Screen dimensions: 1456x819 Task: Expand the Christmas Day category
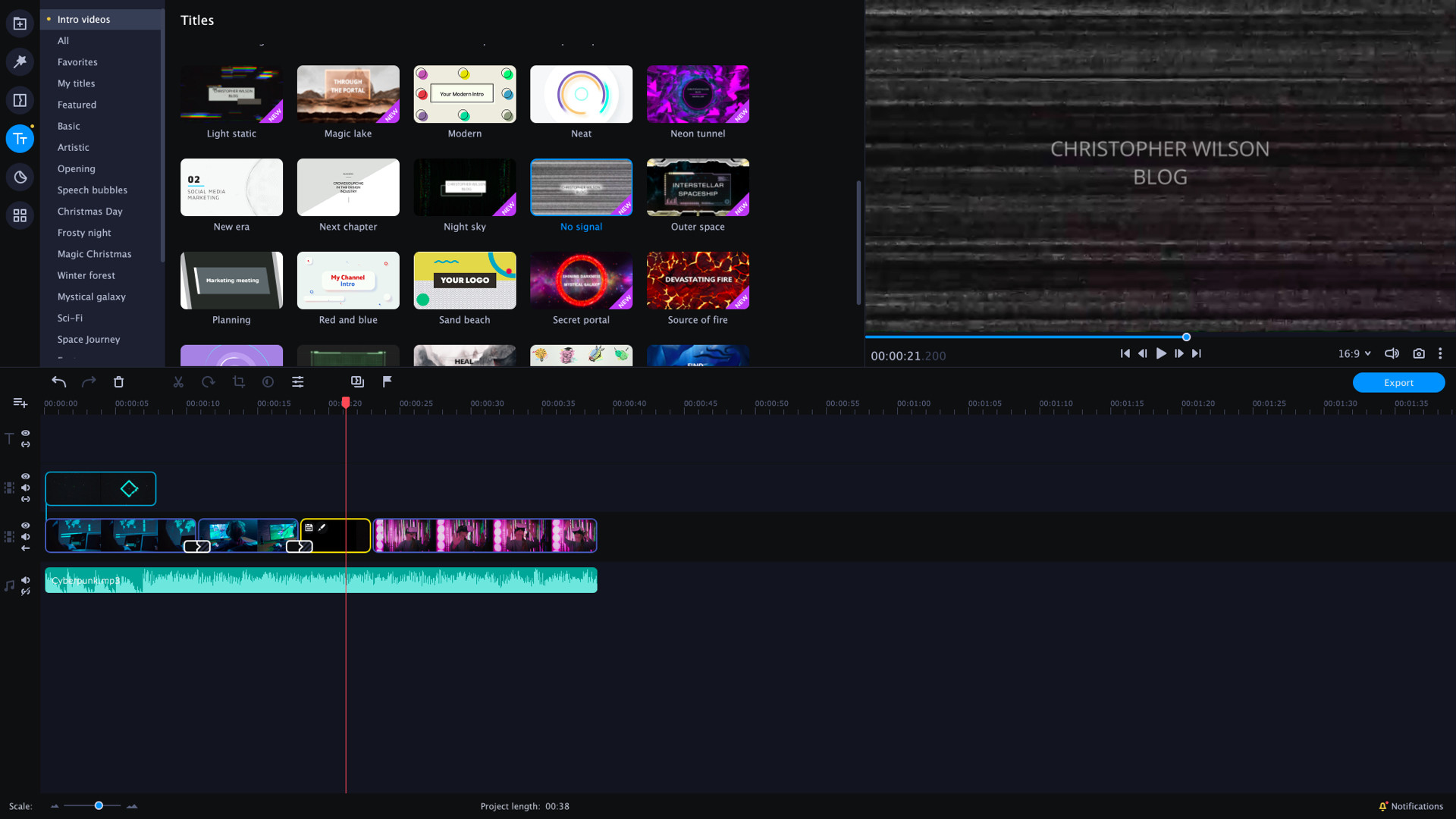point(89,211)
